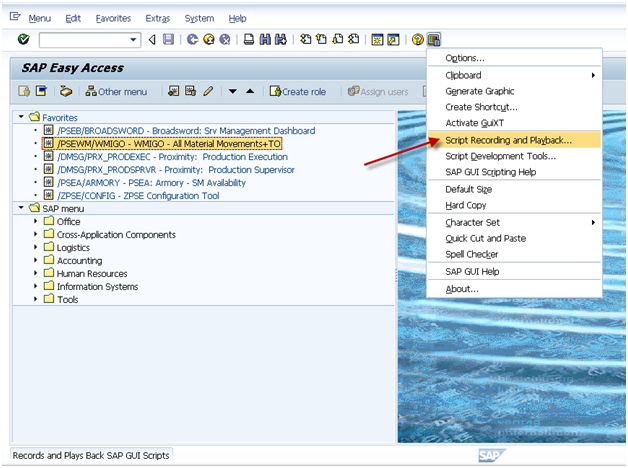Expand the Human Resources folder
This screenshot has width=628, height=468.
pos(35,273)
